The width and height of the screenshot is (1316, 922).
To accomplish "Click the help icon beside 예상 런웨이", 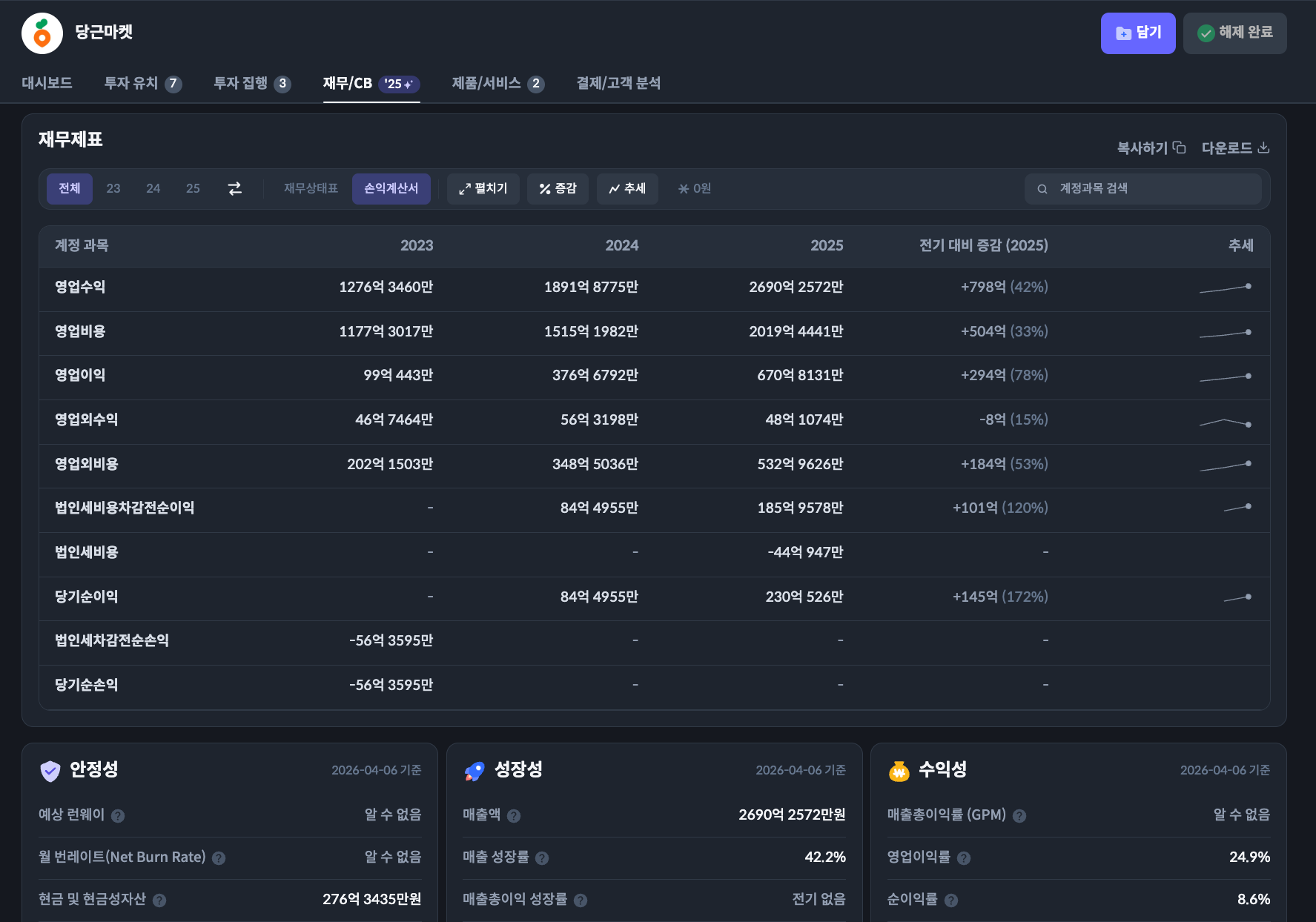I will tap(118, 816).
